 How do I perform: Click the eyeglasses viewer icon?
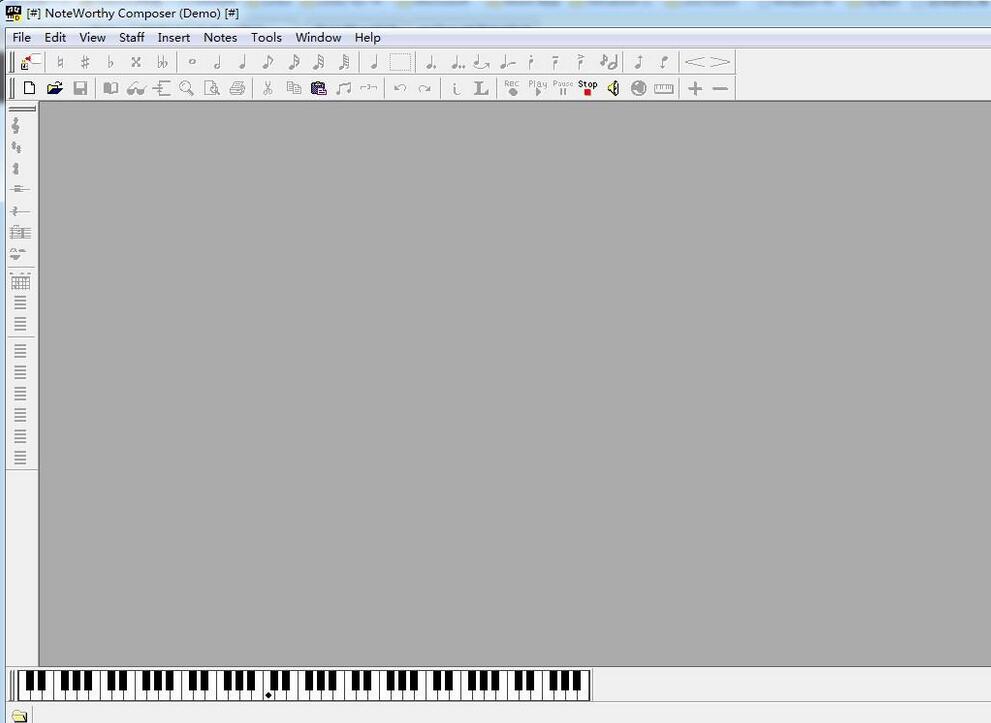click(x=136, y=88)
